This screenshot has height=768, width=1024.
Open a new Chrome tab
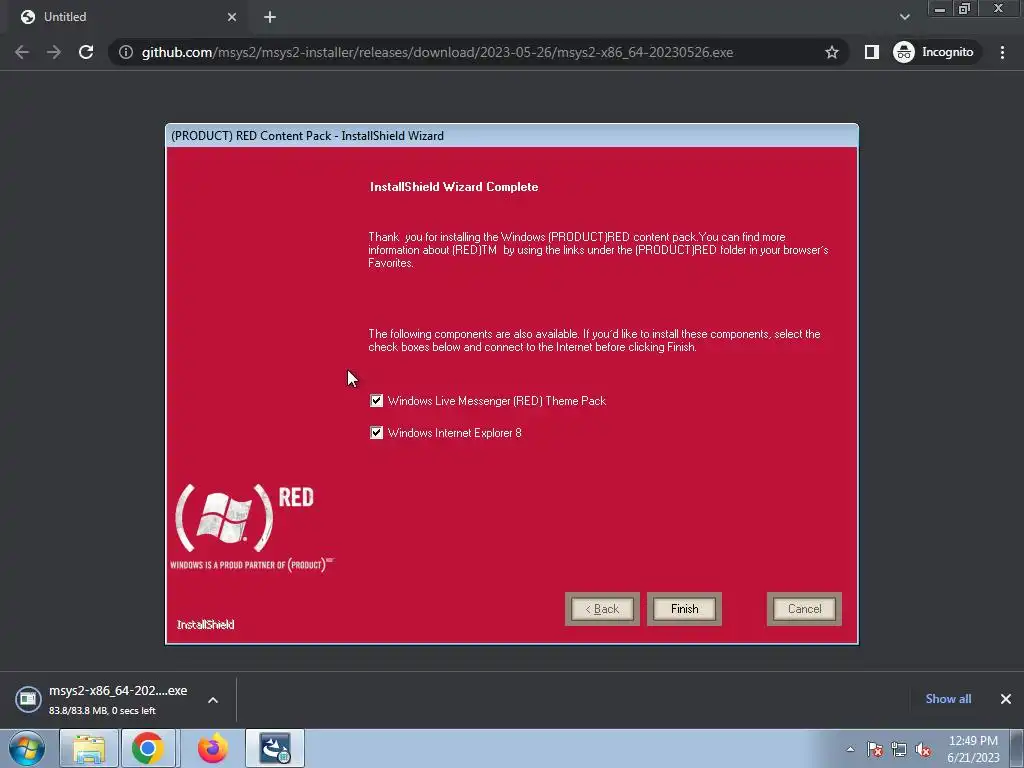click(x=270, y=17)
